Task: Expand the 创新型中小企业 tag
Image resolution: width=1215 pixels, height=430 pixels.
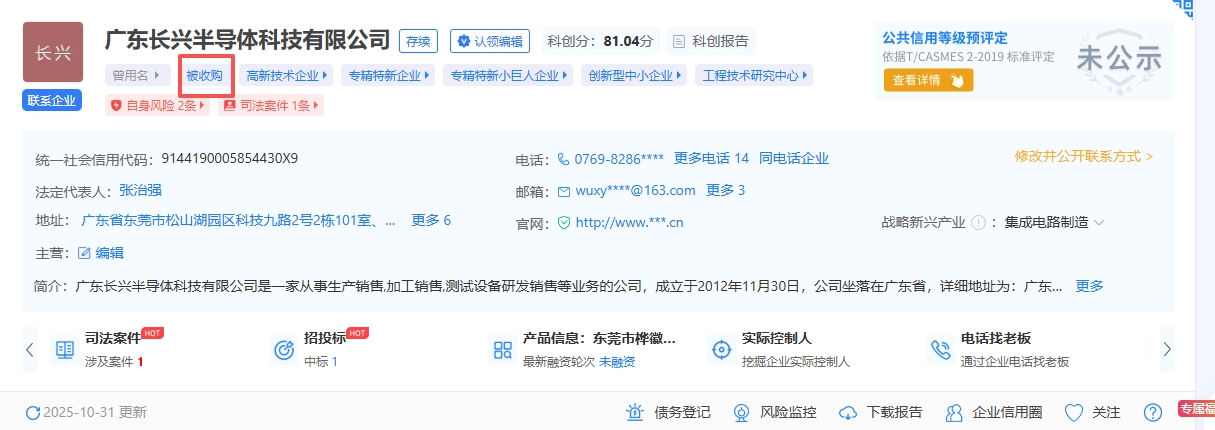Action: (634, 75)
